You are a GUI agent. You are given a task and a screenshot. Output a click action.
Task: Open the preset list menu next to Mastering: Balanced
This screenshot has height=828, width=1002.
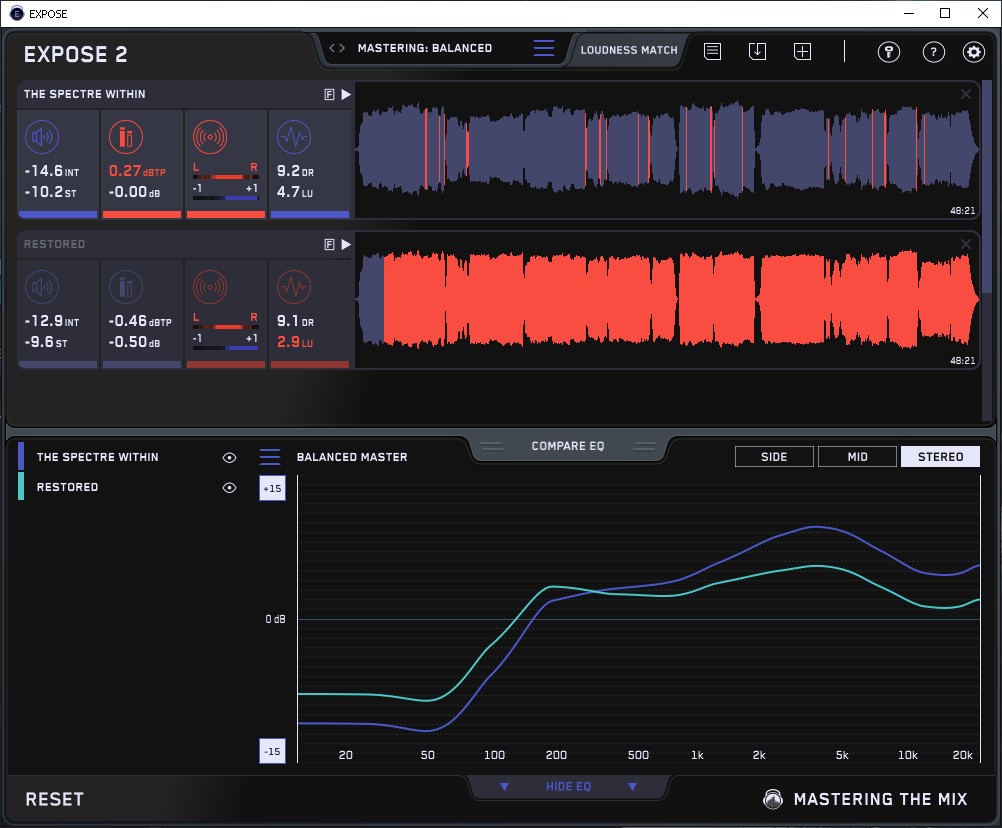click(x=544, y=48)
